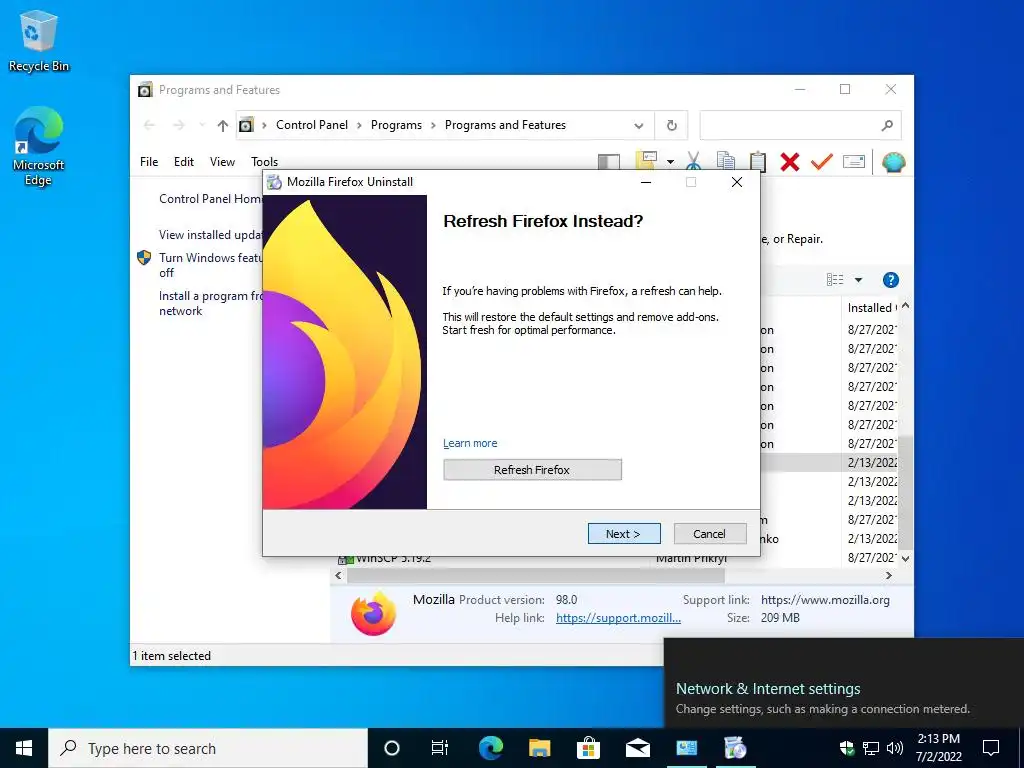Open Network & Internet settings link

coord(768,688)
